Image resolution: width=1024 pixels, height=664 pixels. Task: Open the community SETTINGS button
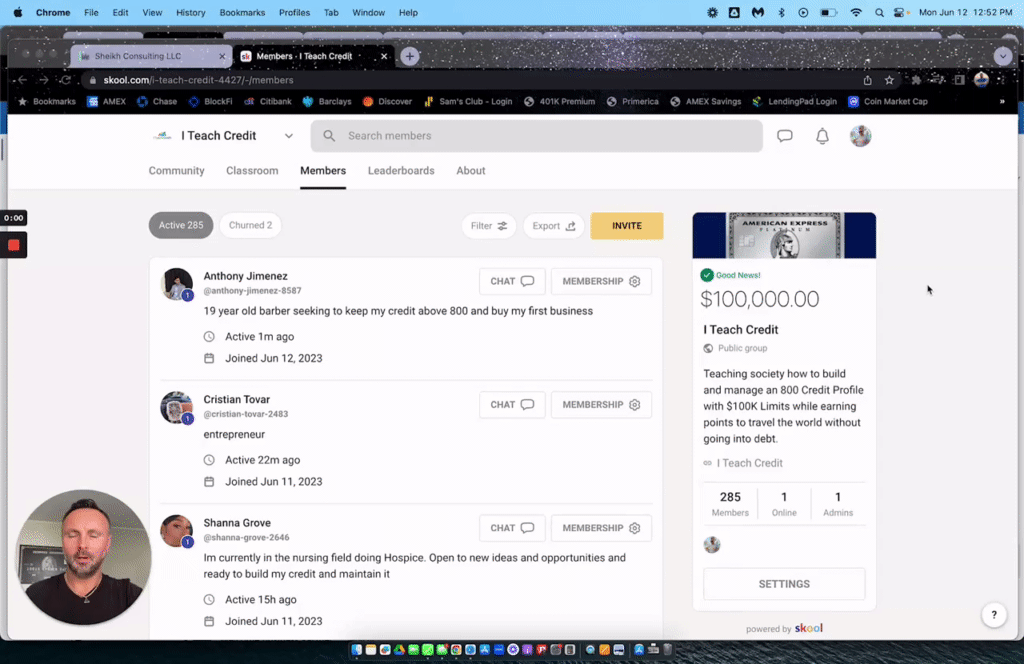tap(783, 584)
